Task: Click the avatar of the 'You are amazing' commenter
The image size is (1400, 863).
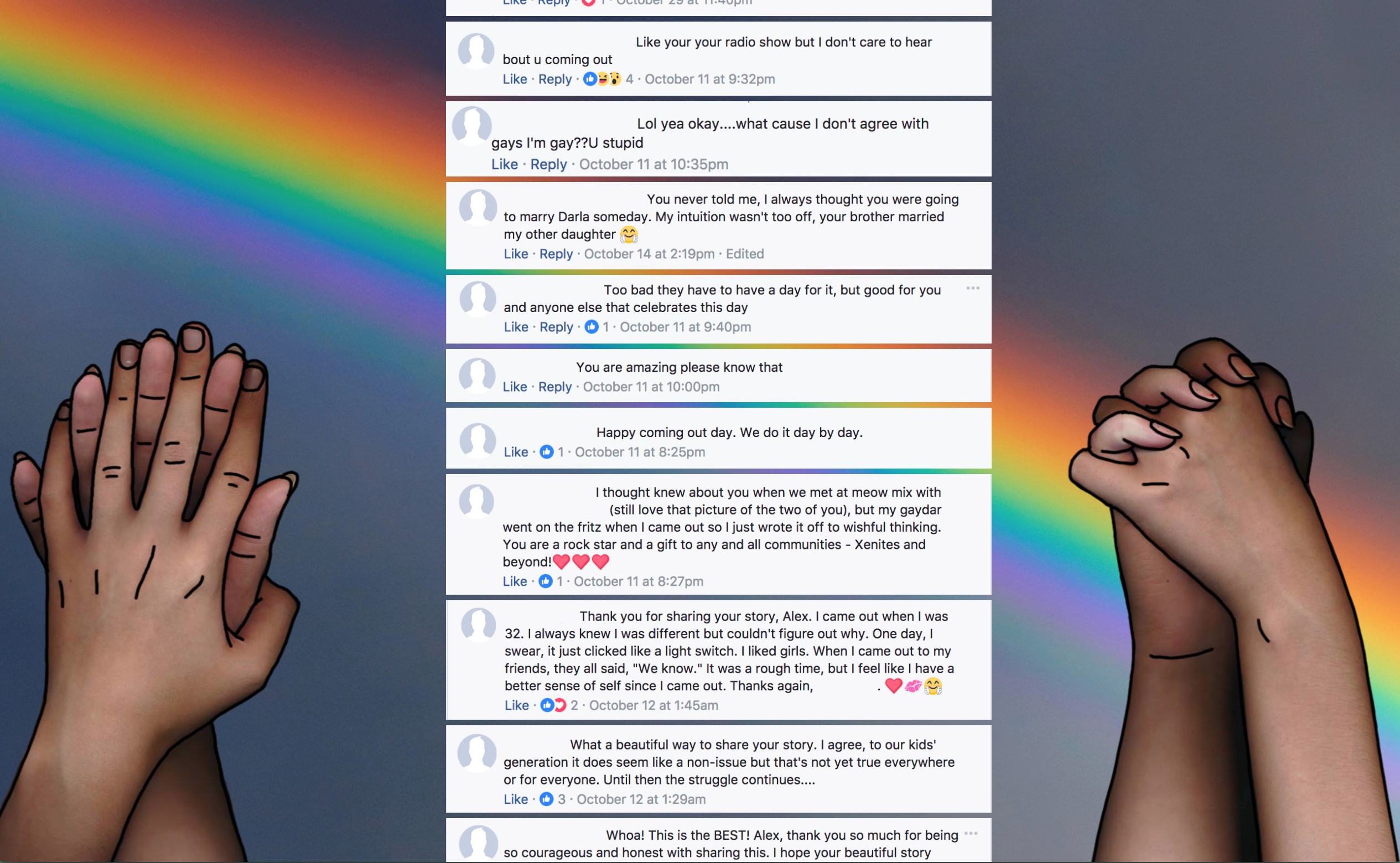Action: point(478,376)
